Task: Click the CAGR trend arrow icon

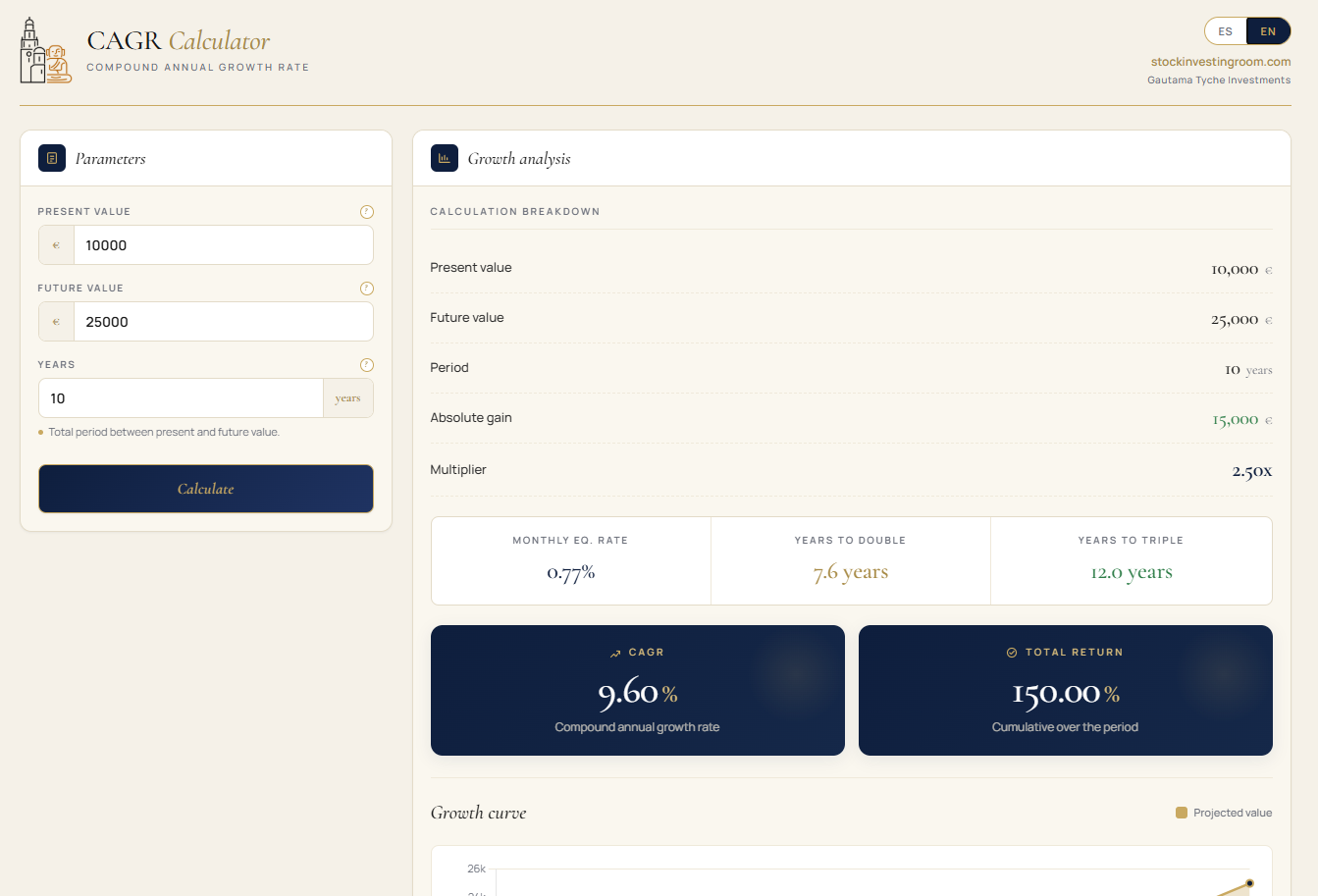Action: point(615,653)
